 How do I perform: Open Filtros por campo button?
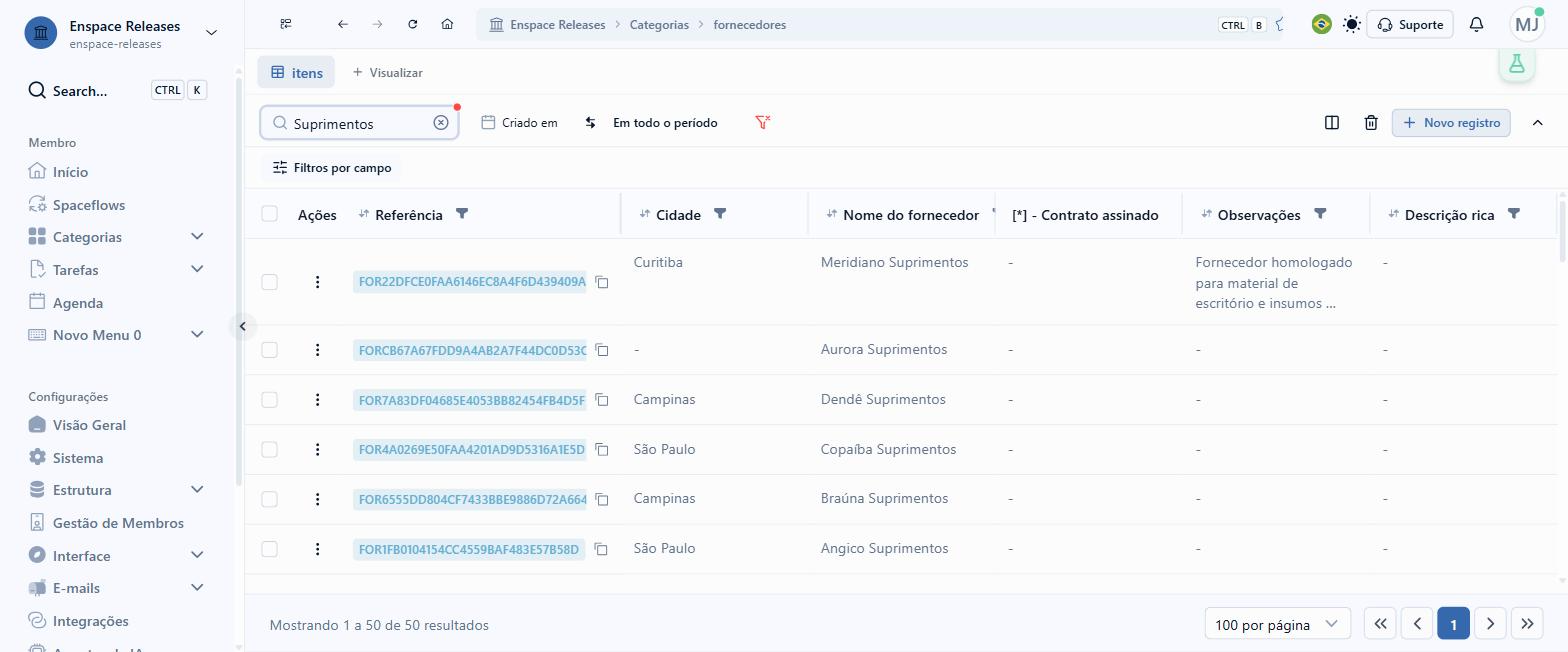tap(332, 168)
